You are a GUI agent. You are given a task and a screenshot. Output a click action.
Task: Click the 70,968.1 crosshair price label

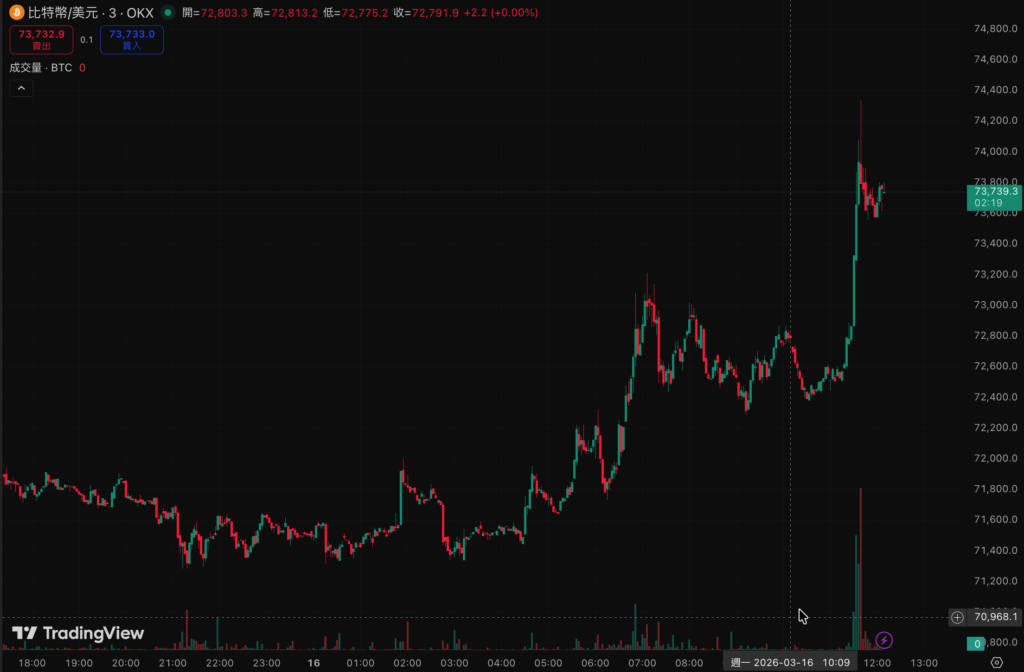pyautogui.click(x=994, y=617)
